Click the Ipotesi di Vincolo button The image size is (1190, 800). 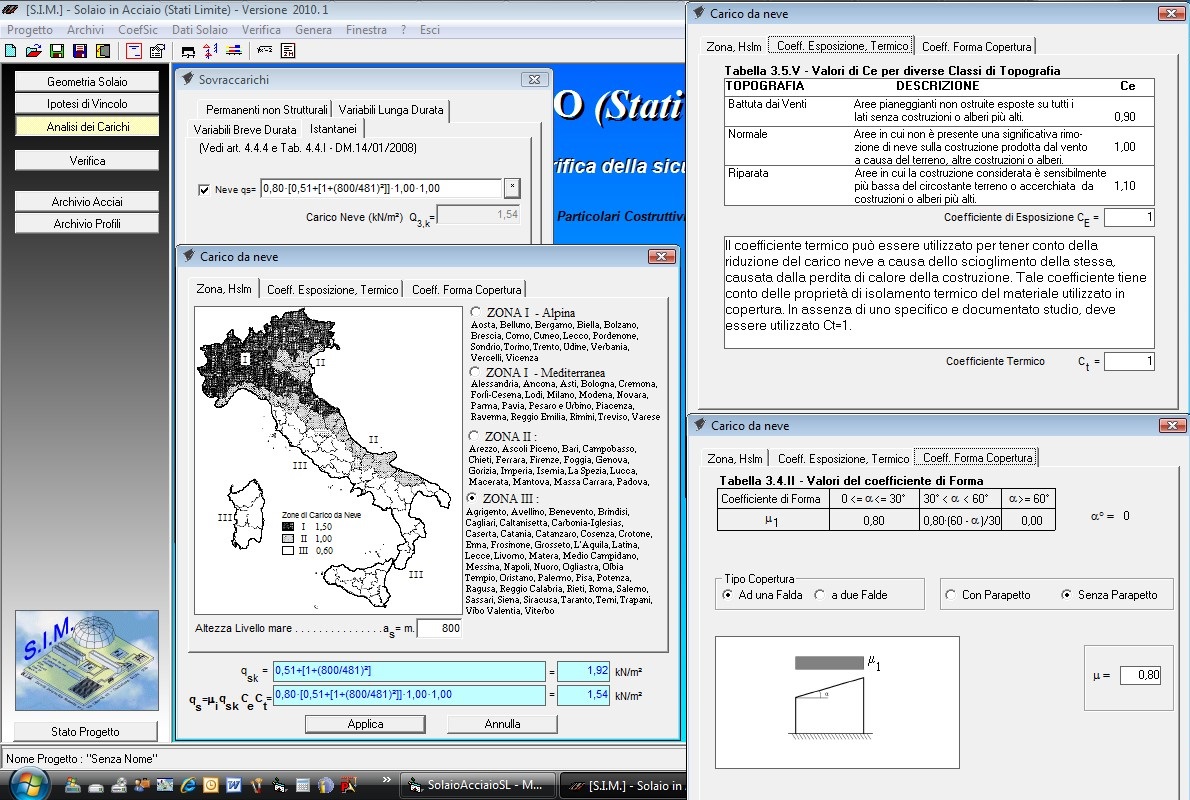tap(87, 104)
